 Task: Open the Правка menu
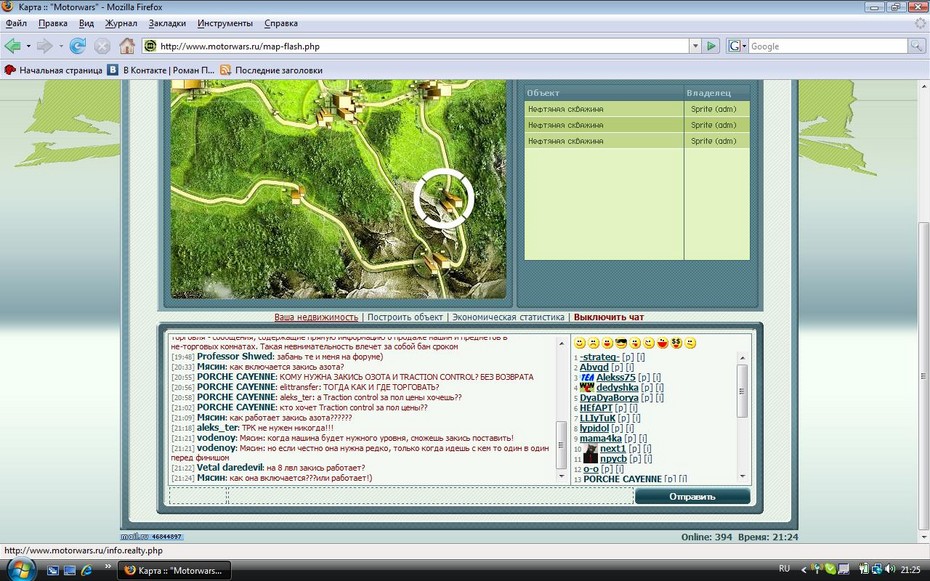[x=52, y=23]
